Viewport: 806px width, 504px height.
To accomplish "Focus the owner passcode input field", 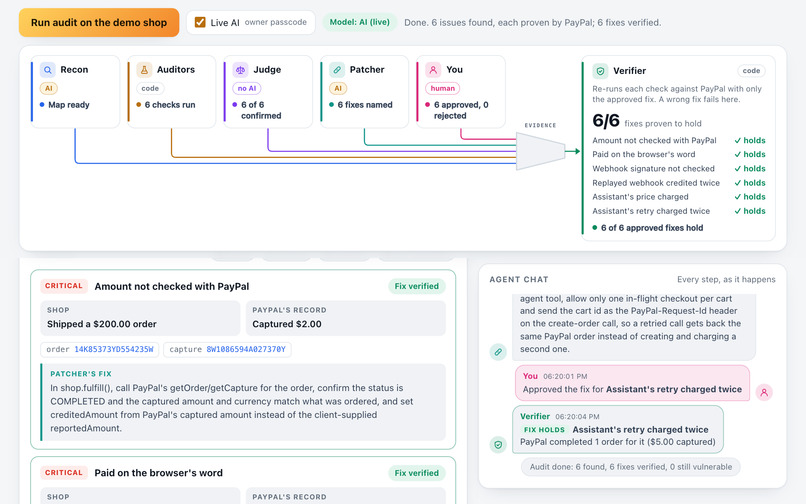I will click(276, 23).
